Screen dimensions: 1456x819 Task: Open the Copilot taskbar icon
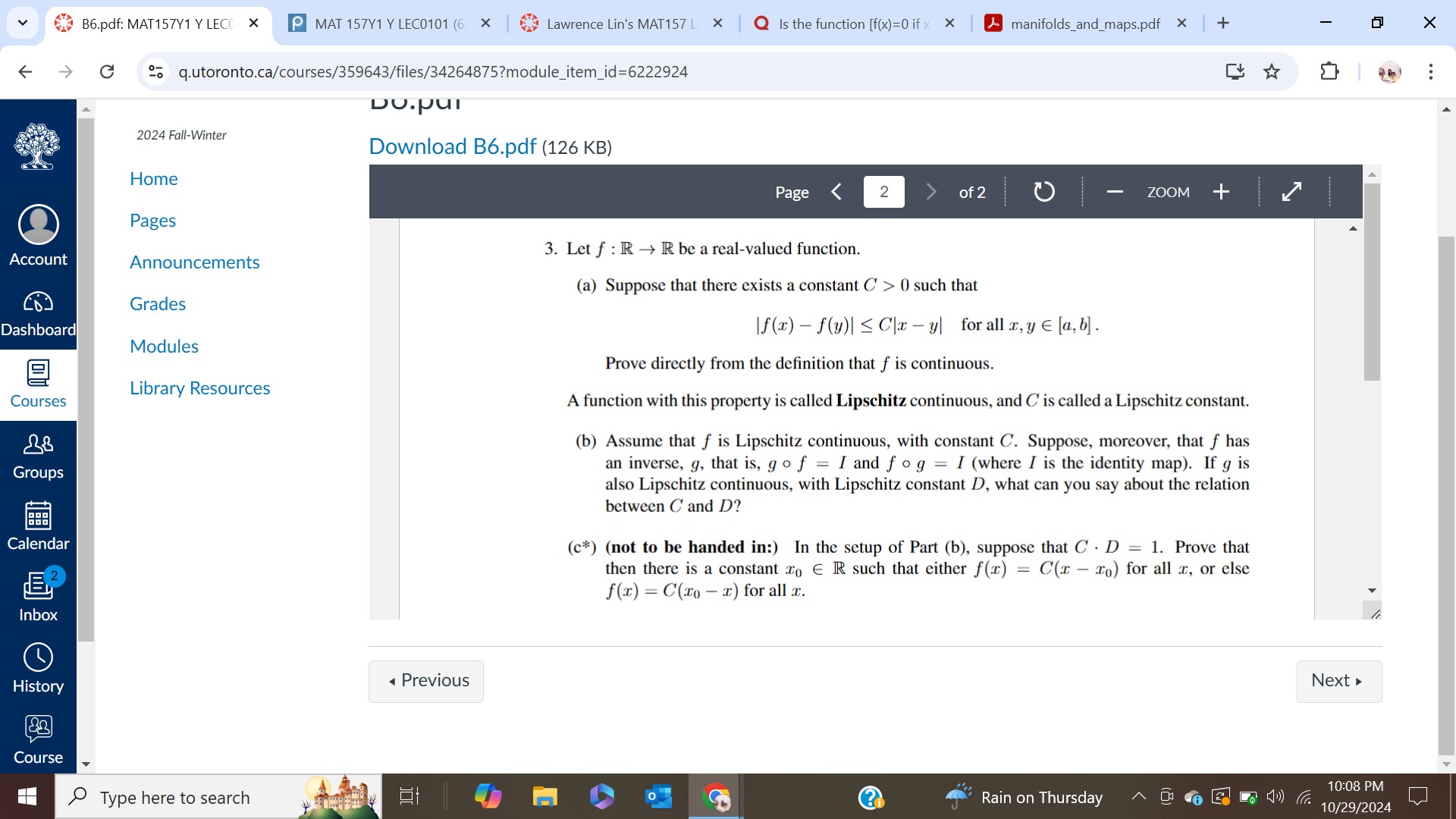[x=488, y=796]
